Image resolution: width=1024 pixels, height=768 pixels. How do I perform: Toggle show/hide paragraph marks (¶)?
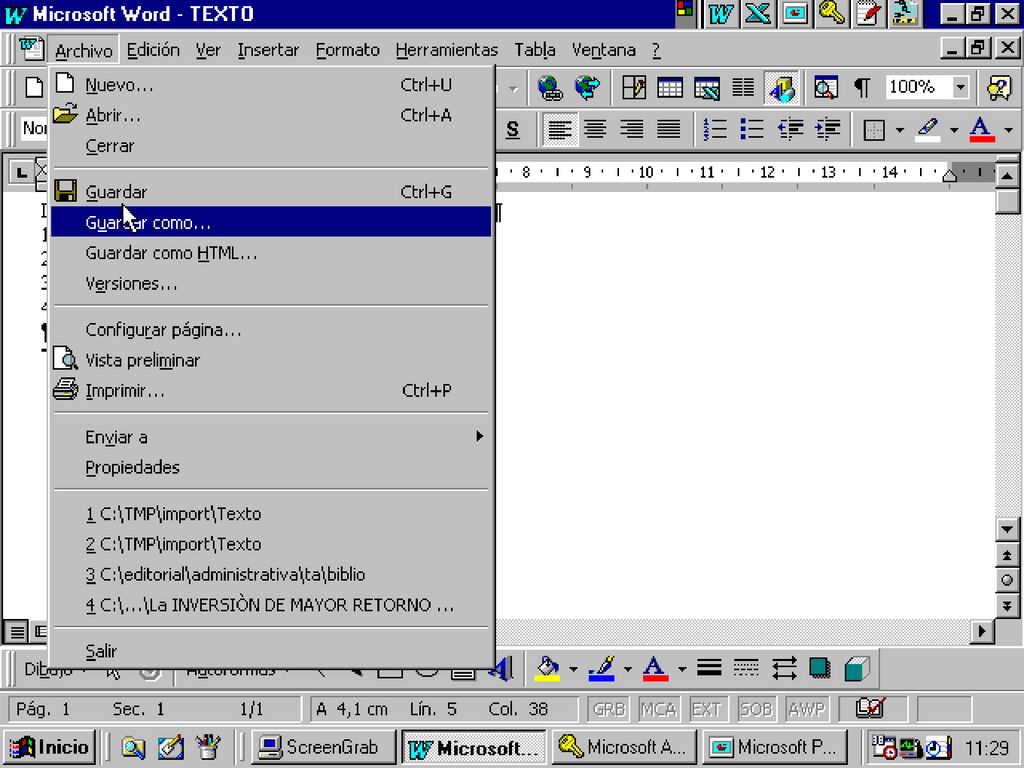[x=862, y=88]
